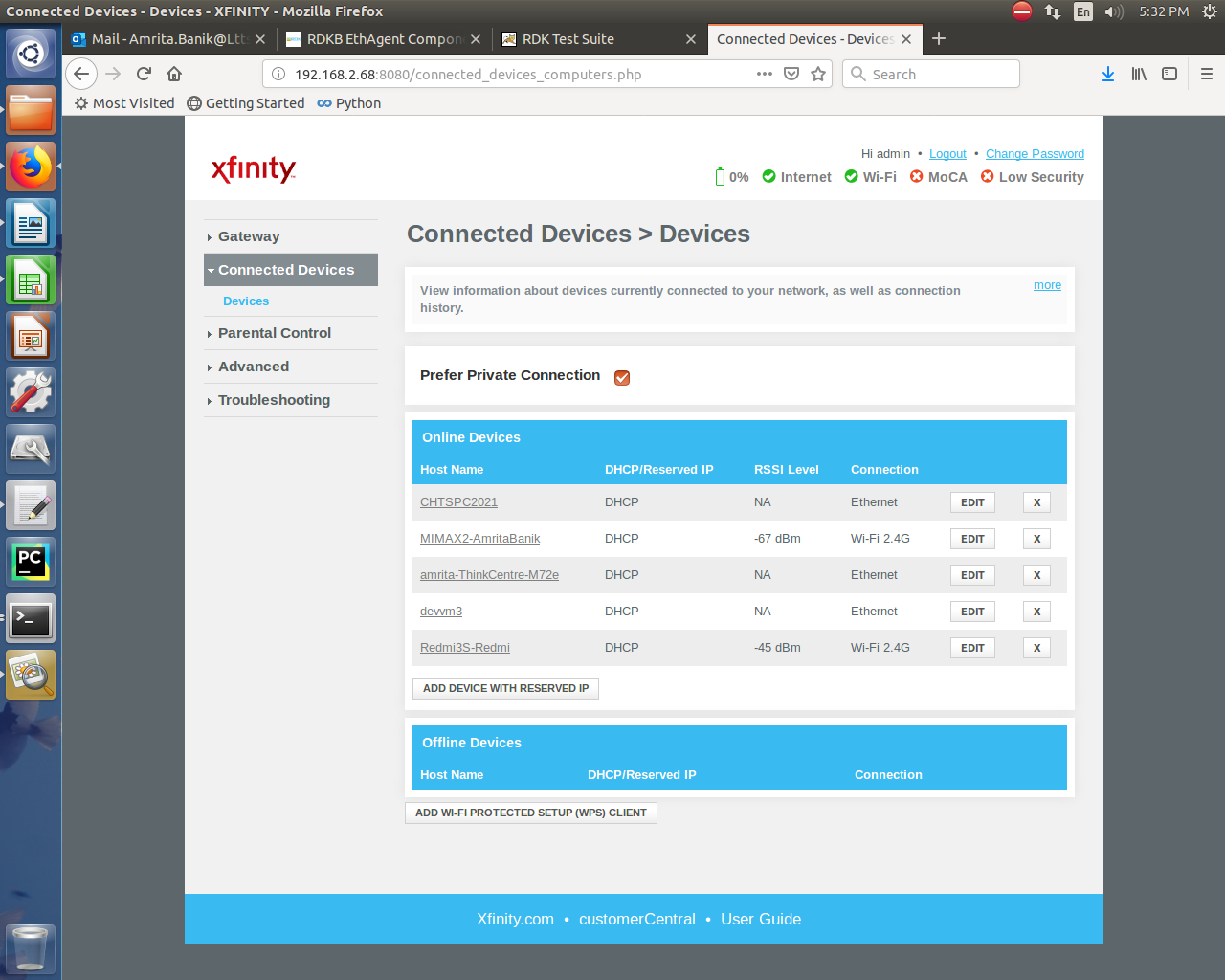1225x980 pixels.
Task: Bookmark this page with the star icon
Action: tap(818, 74)
